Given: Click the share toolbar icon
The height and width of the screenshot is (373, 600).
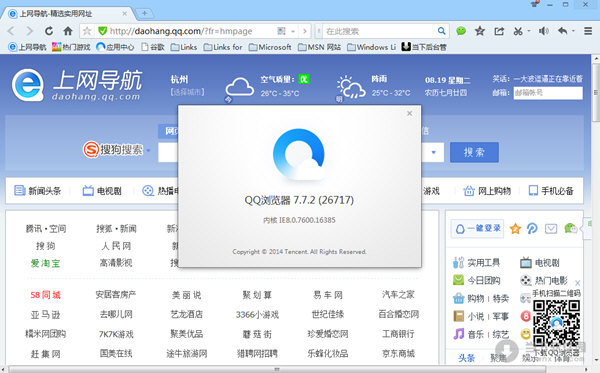Looking at the screenshot, I should point(499,31).
